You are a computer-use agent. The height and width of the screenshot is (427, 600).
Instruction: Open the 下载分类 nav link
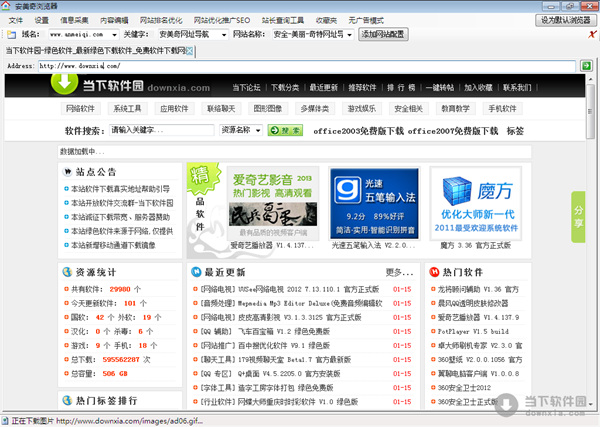(x=285, y=88)
